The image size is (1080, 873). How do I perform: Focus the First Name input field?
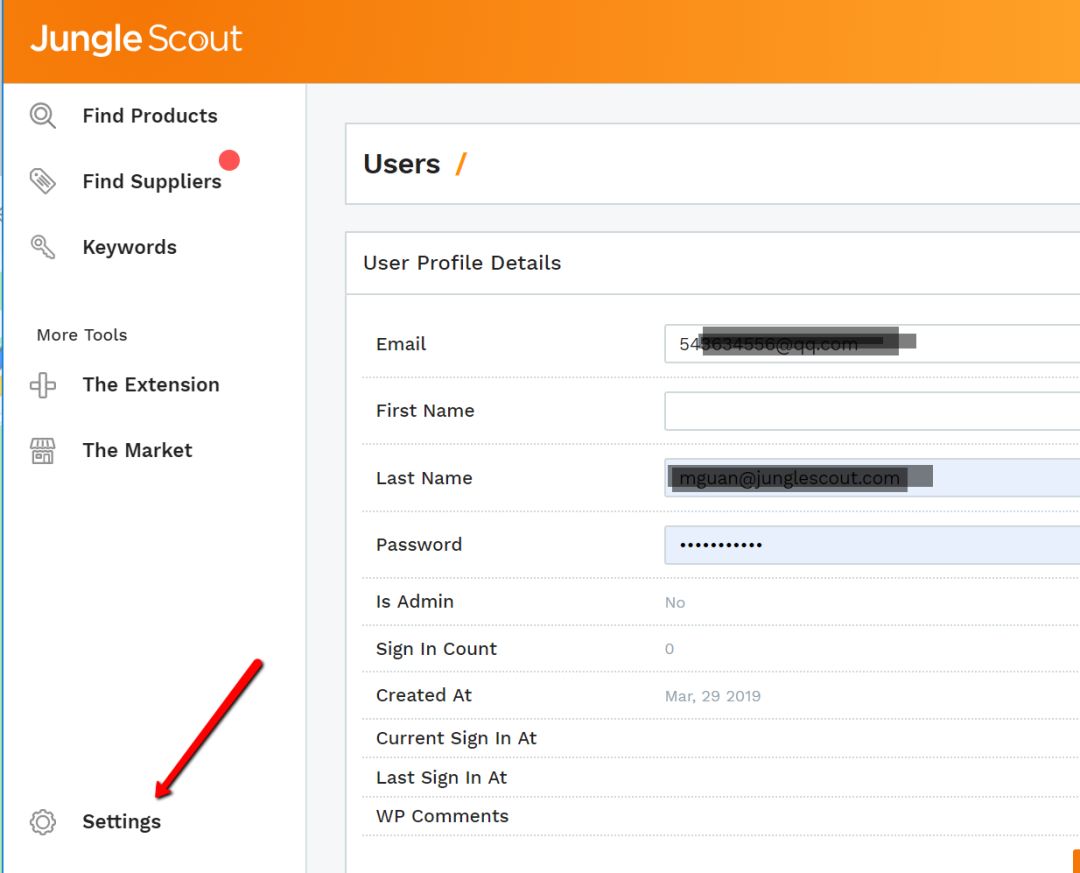tap(872, 411)
